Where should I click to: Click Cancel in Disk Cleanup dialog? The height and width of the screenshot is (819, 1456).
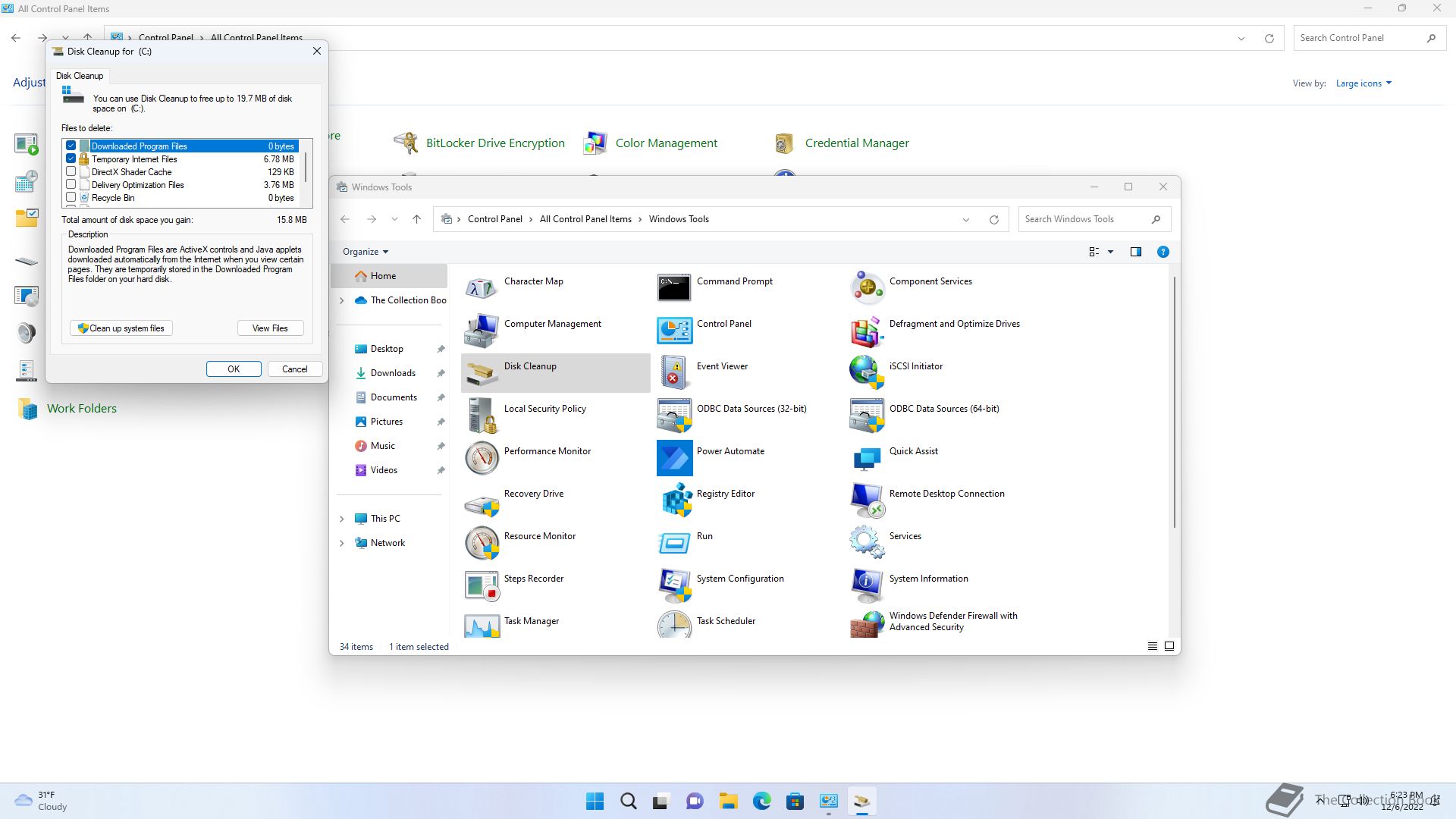pos(295,369)
